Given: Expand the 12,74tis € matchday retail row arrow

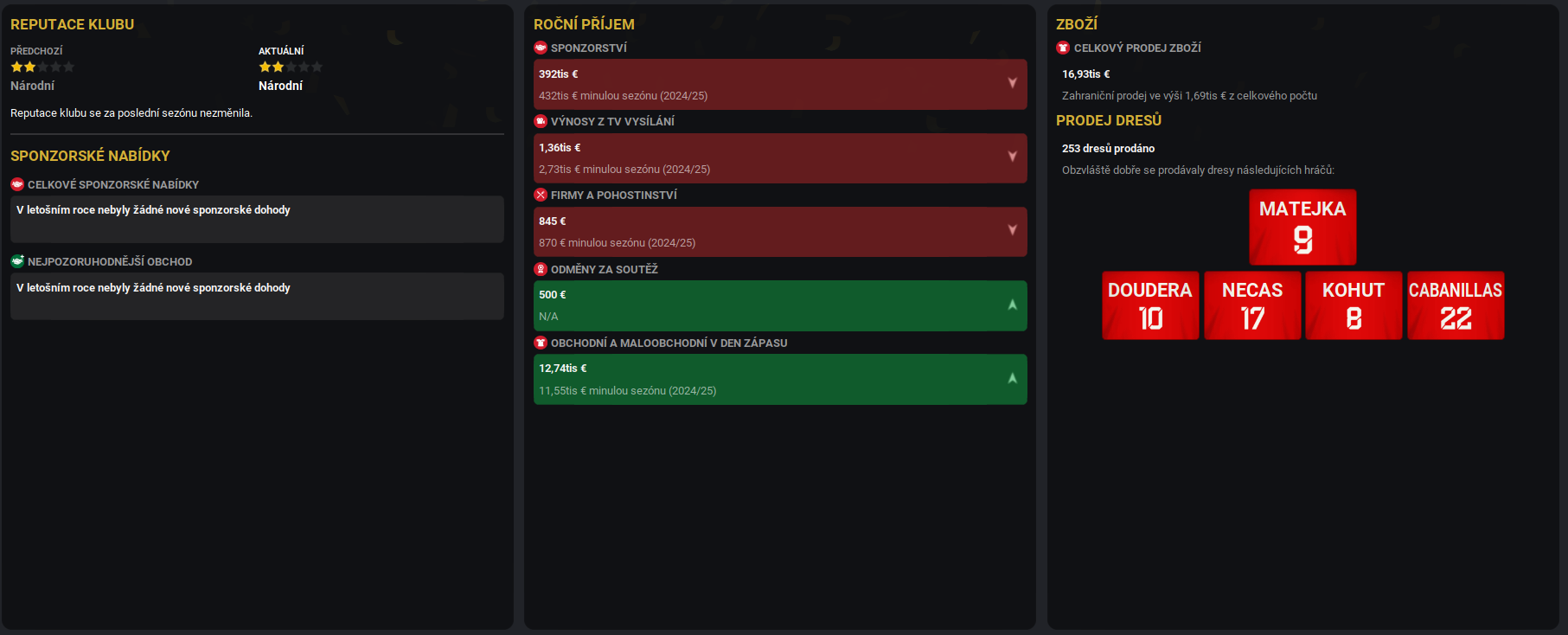Looking at the screenshot, I should click(1012, 378).
